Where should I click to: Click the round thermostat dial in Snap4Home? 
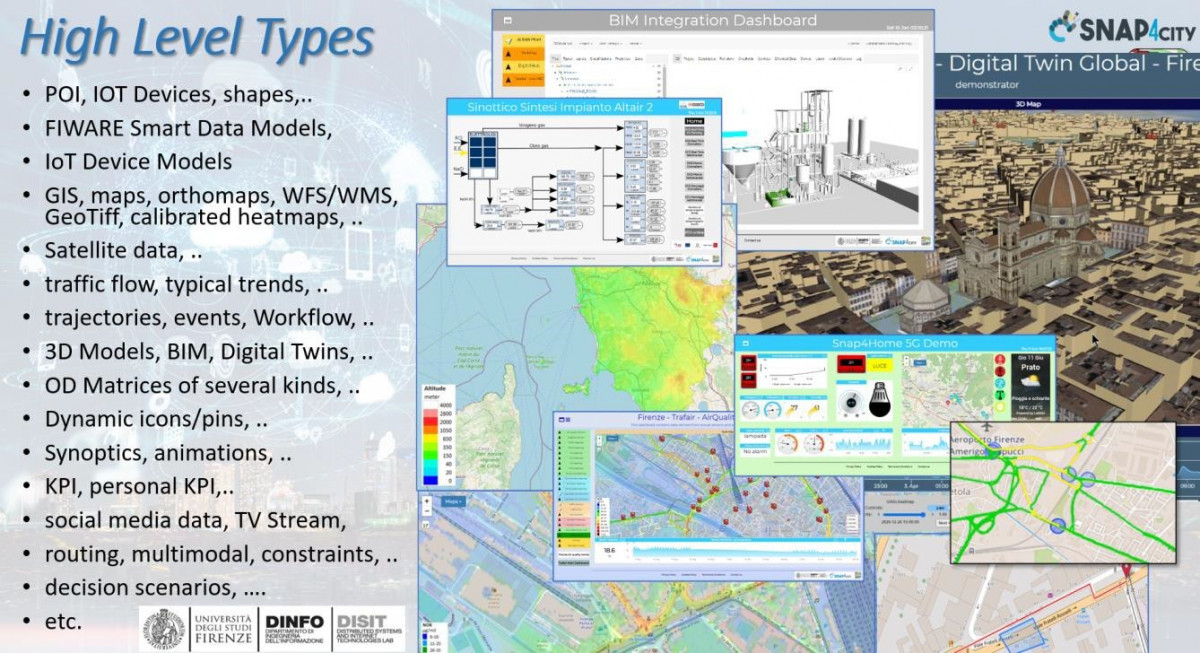[x=851, y=403]
